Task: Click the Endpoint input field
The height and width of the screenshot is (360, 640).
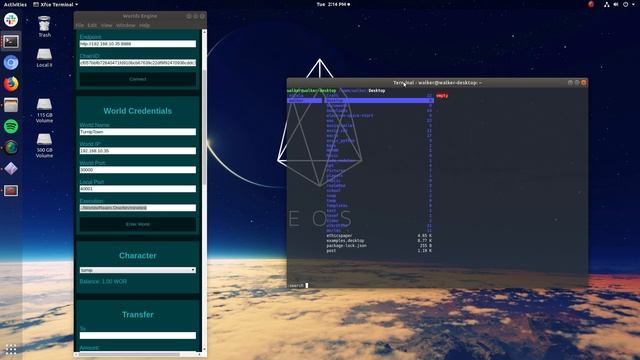Action: (138, 44)
